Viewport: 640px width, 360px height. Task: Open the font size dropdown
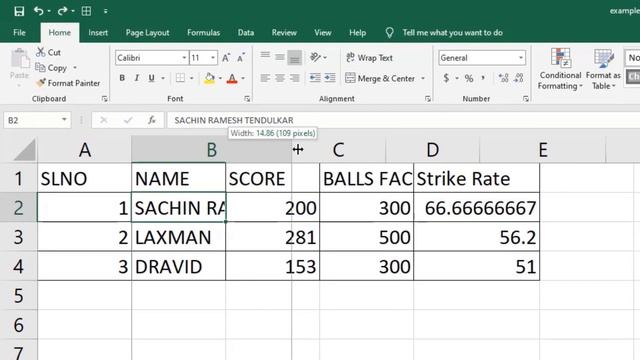click(213, 58)
